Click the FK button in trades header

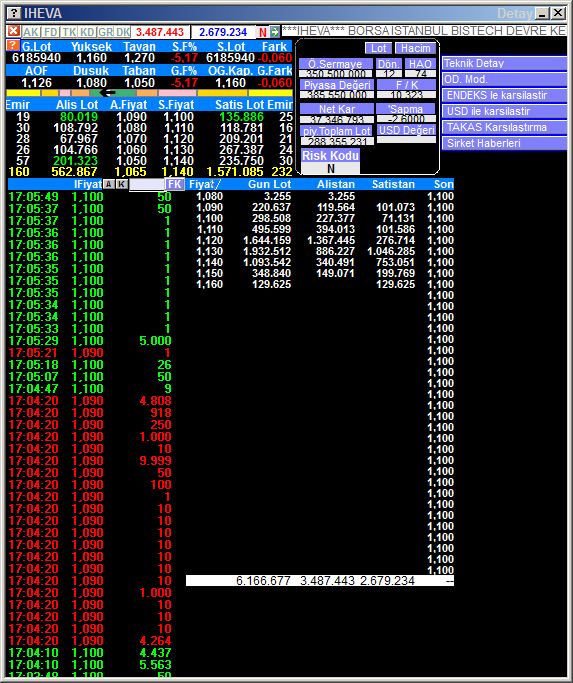coord(174,184)
